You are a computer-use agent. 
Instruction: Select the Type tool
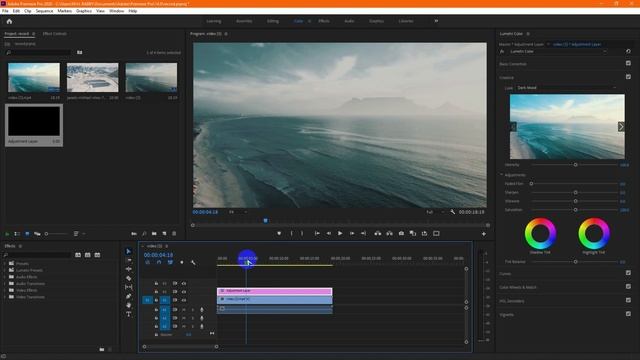click(129, 314)
